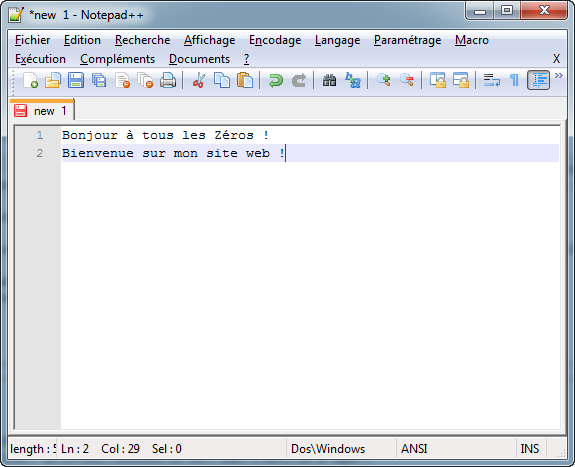
Task: Click the Dos\Windows status bar field
Action: 341,449
